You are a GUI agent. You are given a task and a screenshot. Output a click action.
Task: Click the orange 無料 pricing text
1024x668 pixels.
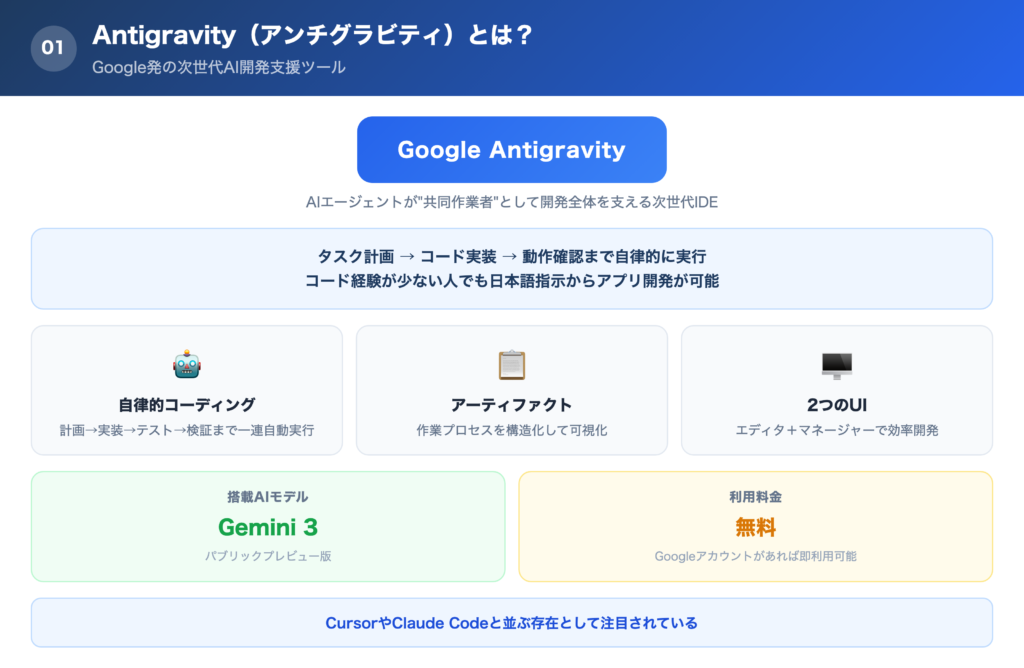[x=755, y=526]
